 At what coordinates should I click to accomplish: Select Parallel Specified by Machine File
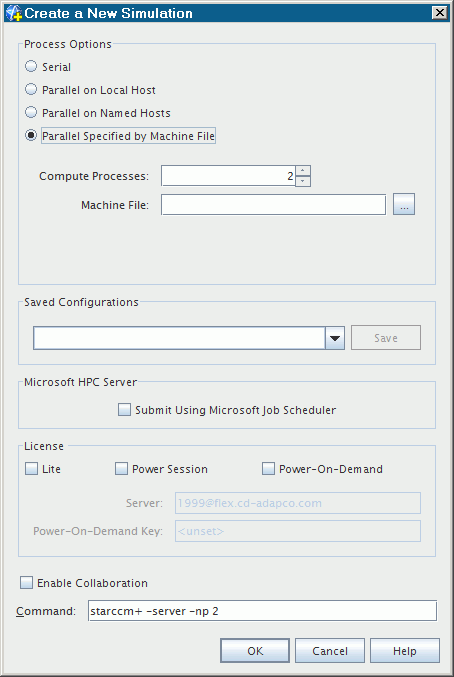point(31,135)
